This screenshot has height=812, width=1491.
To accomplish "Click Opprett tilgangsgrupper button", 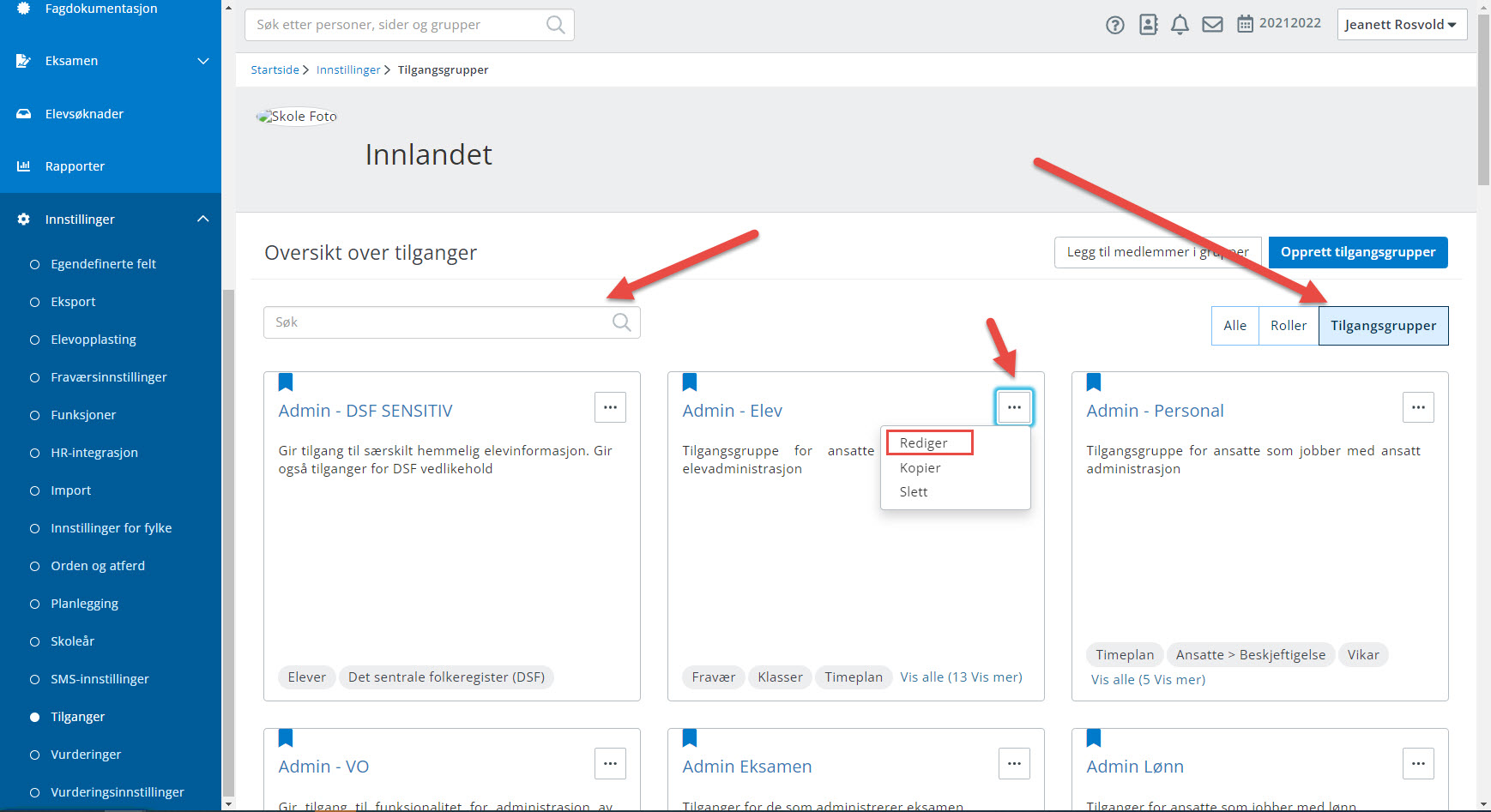I will pos(1358,252).
